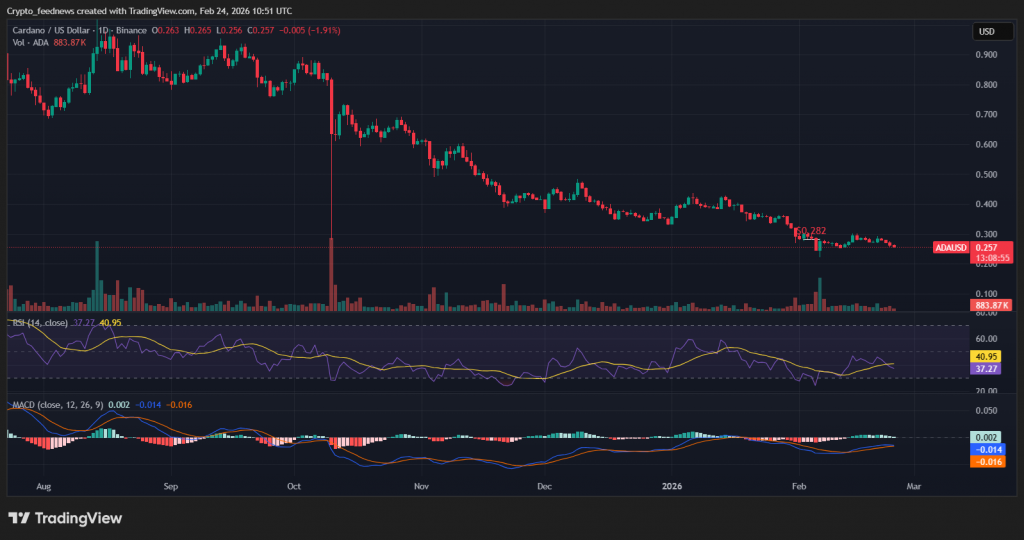This screenshot has width=1024, height=540.
Task: Click the Sep label on time axis
Action: click(170, 486)
